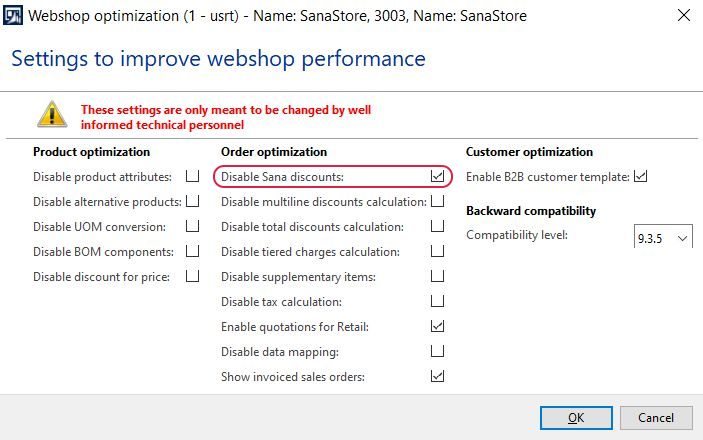Uncheck Disable Sana discounts checkbox

pyautogui.click(x=437, y=176)
